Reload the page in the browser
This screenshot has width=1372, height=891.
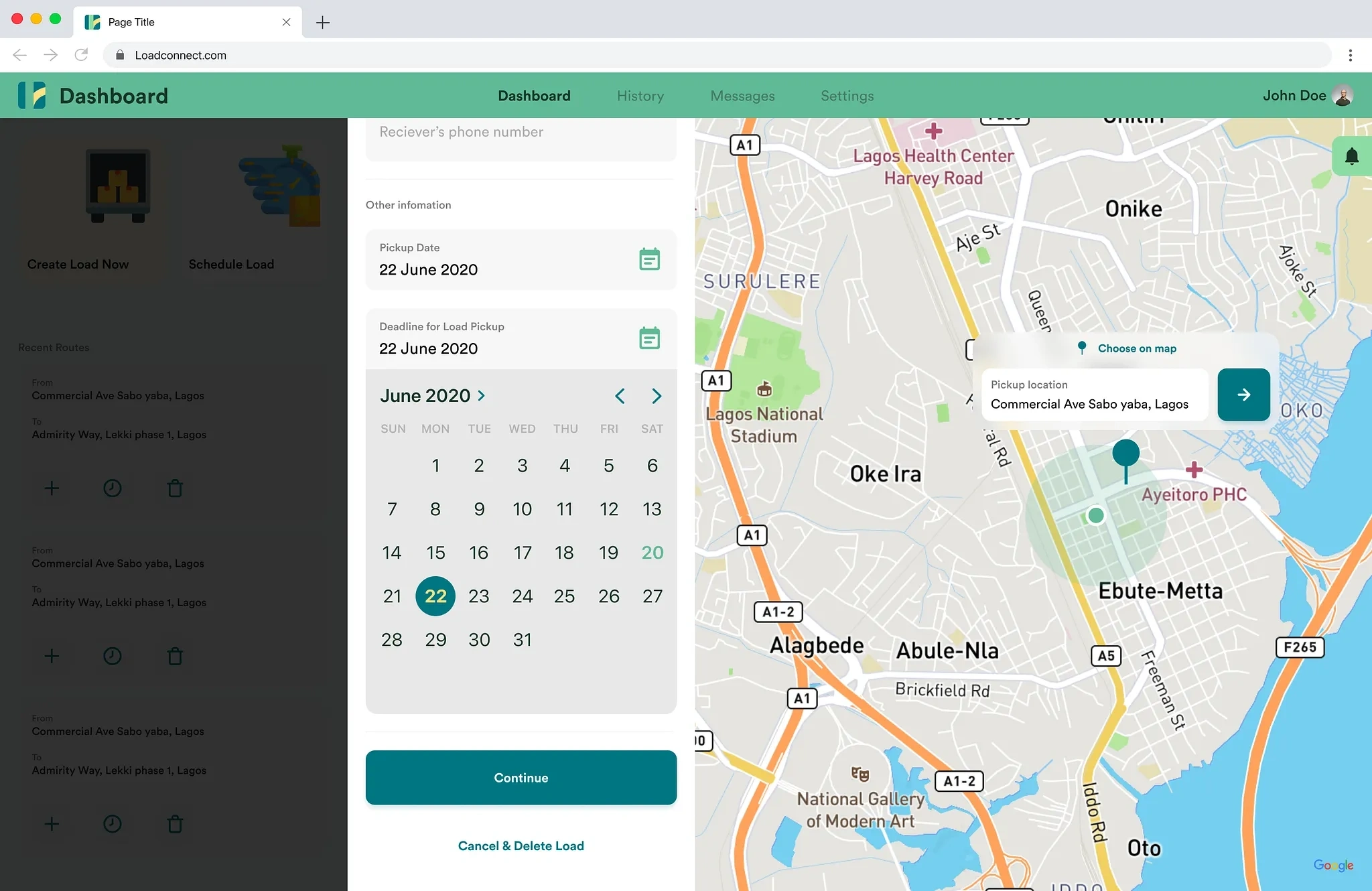click(81, 55)
